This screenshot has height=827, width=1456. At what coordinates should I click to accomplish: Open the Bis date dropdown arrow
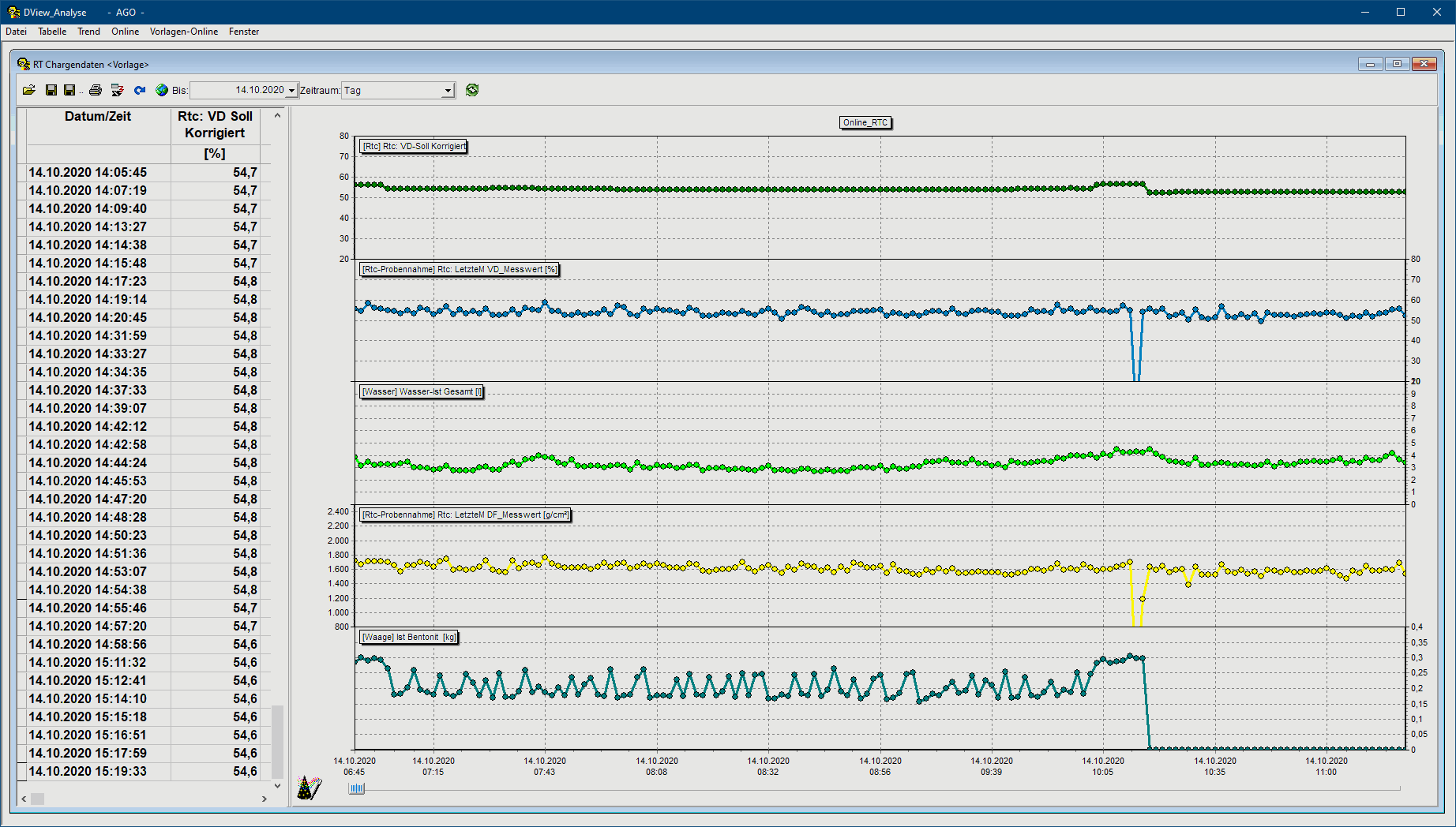tap(291, 91)
